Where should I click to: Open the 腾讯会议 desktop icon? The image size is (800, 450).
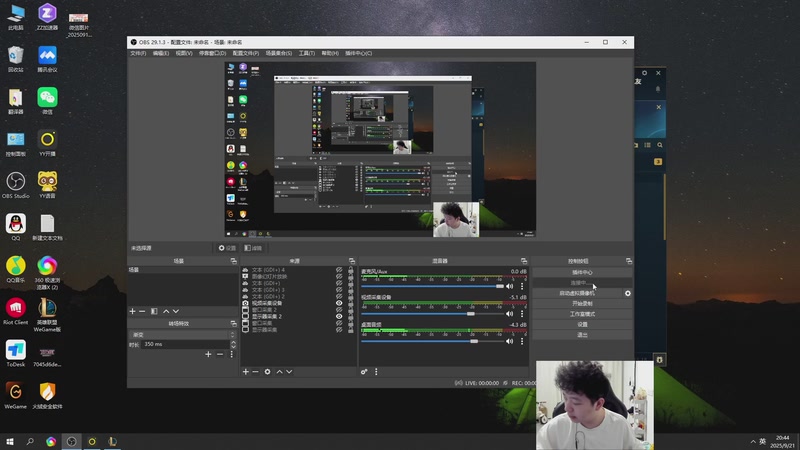point(47,59)
